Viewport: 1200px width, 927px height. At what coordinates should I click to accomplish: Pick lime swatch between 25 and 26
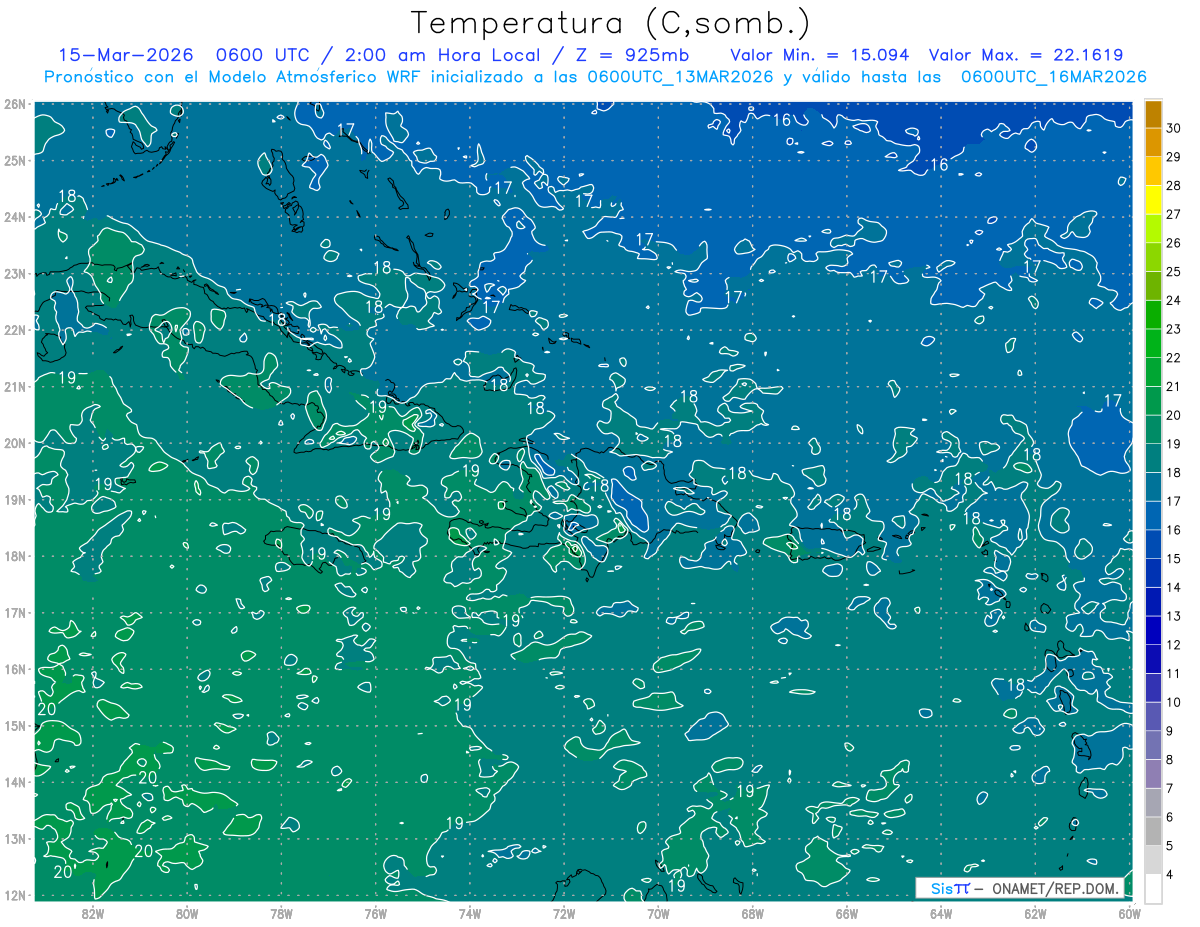pos(1152,257)
